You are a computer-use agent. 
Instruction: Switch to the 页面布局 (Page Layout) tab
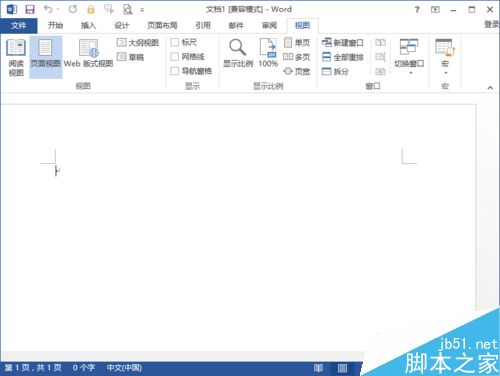[162, 25]
